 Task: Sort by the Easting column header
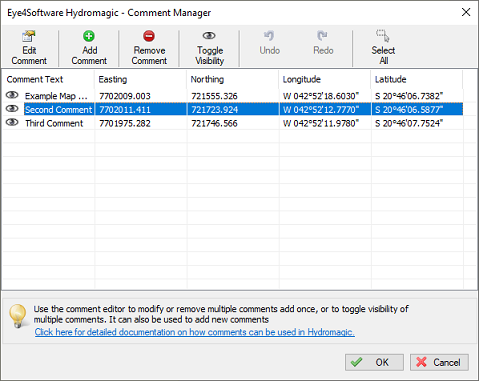point(140,79)
